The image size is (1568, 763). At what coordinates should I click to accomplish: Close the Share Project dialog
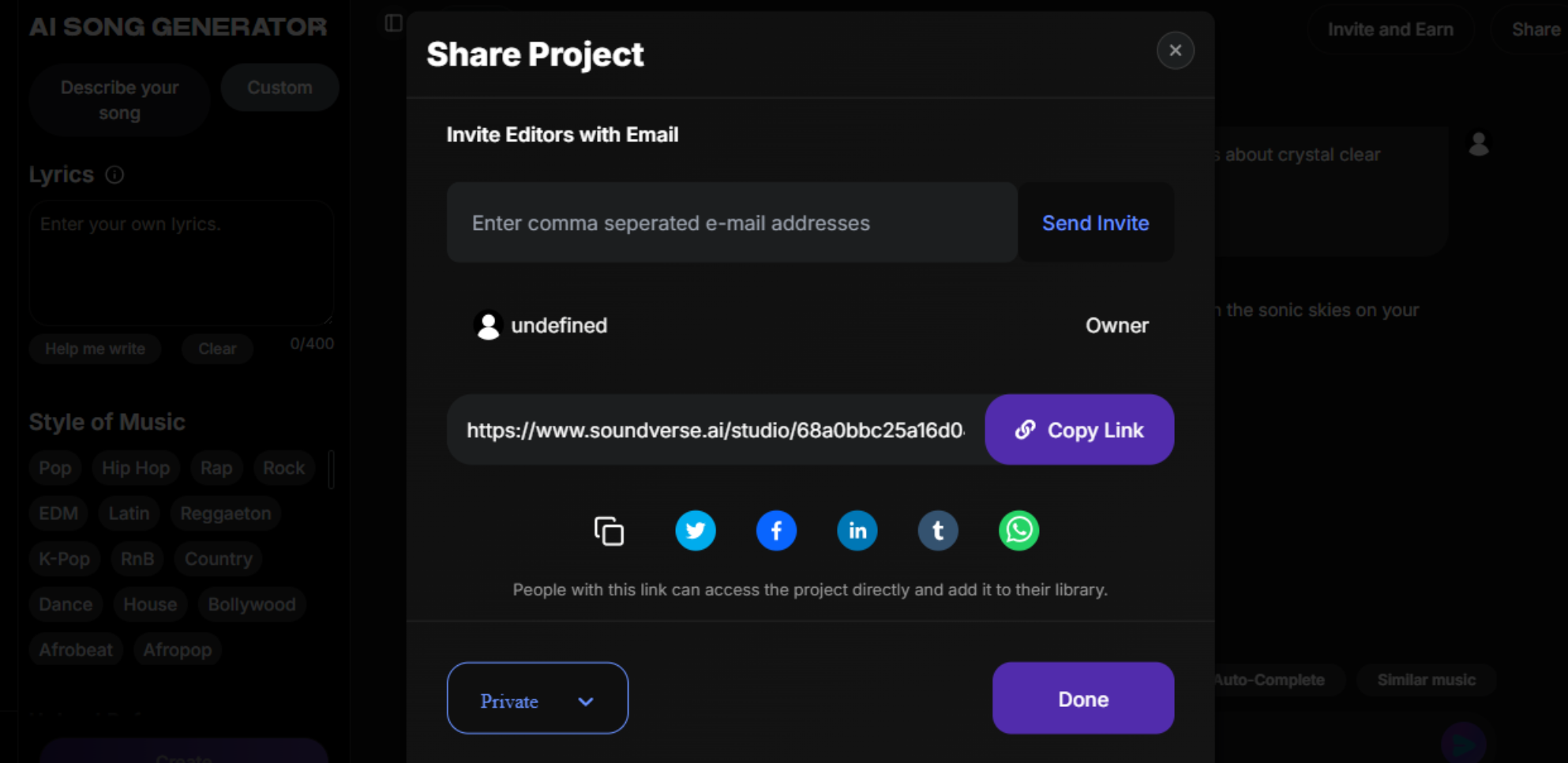(x=1175, y=51)
